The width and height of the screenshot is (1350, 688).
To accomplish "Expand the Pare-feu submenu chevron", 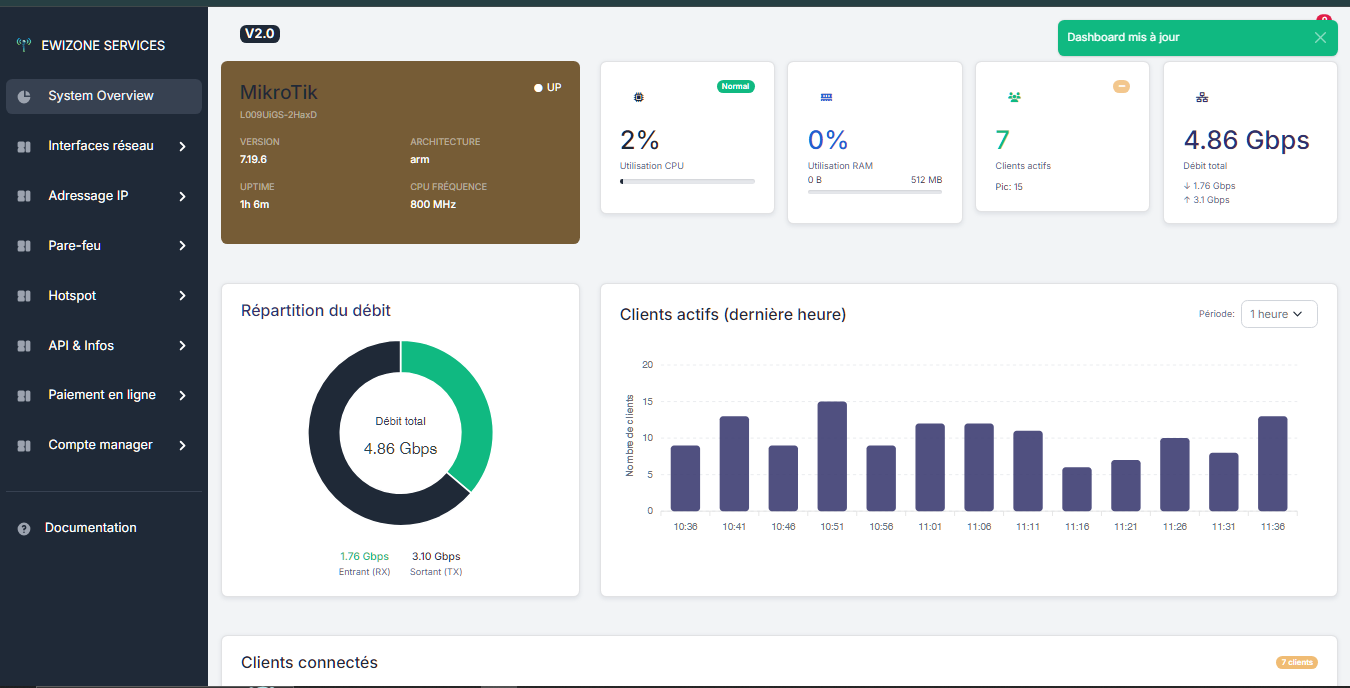I will coord(182,246).
